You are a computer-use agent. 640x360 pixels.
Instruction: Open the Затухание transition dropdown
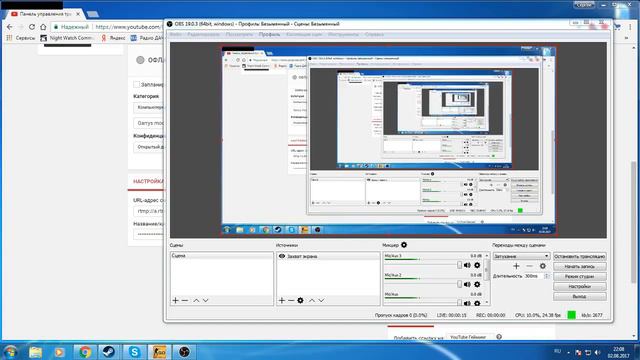(x=521, y=256)
